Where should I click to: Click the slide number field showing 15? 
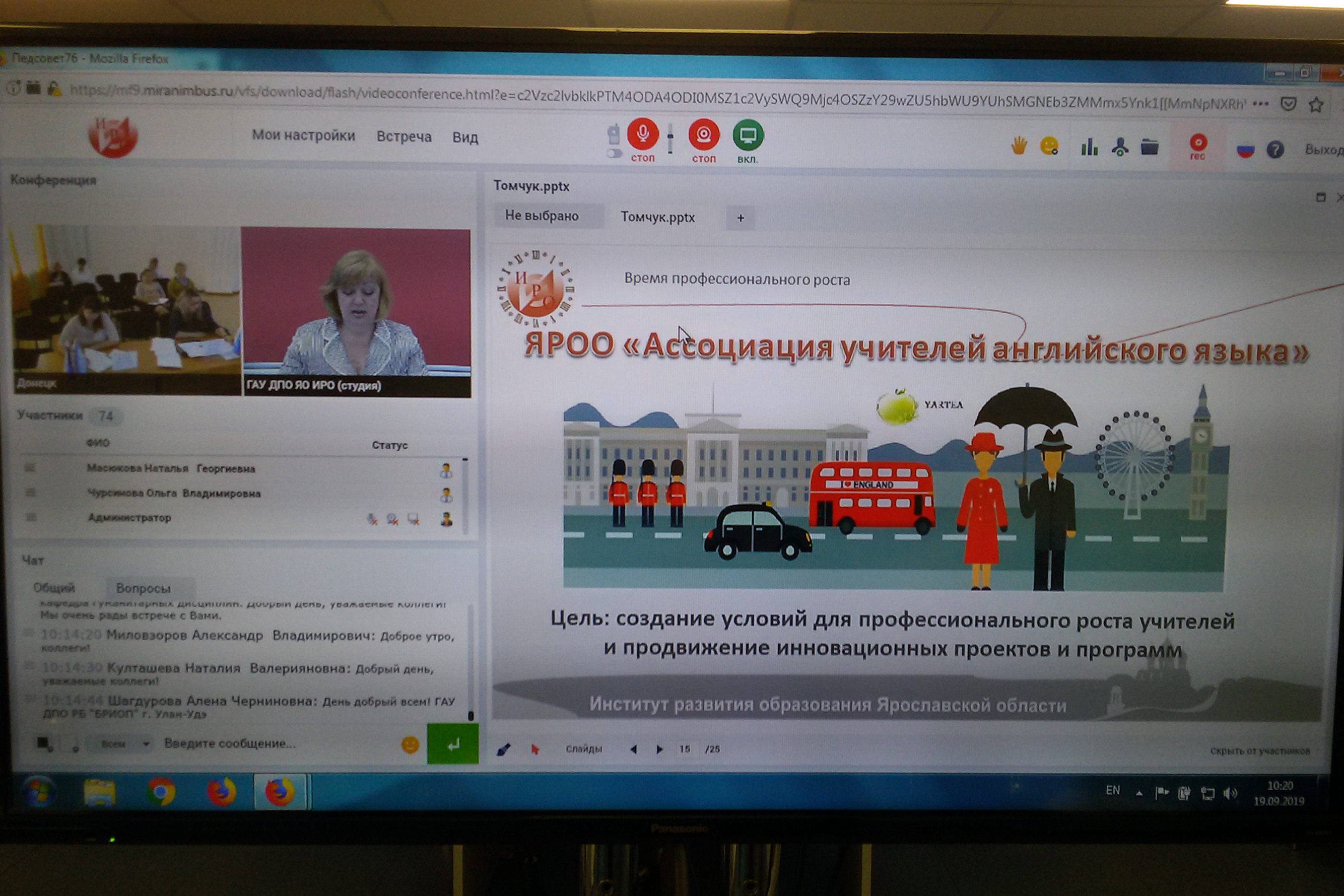click(x=685, y=749)
